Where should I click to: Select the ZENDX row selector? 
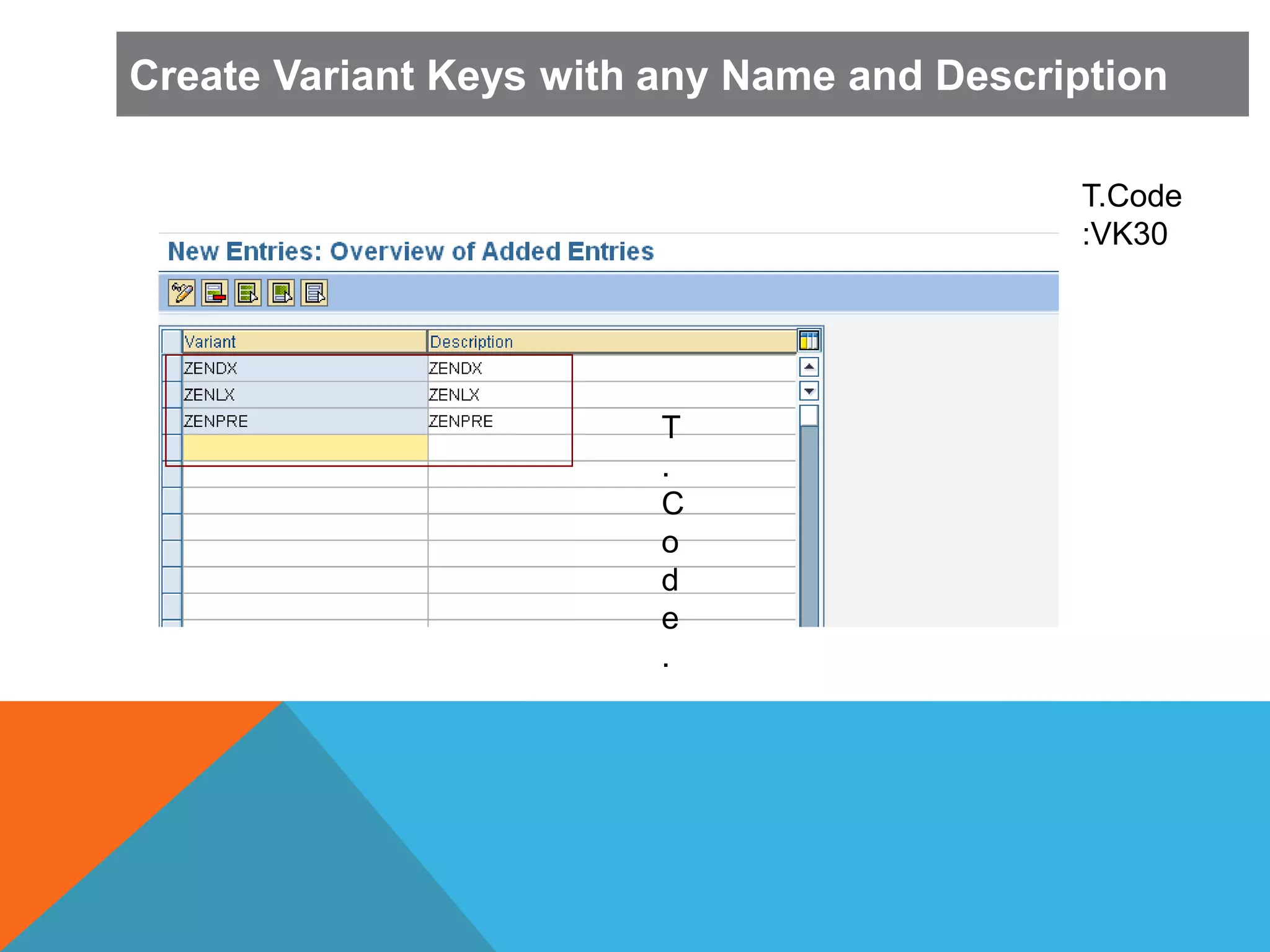172,368
